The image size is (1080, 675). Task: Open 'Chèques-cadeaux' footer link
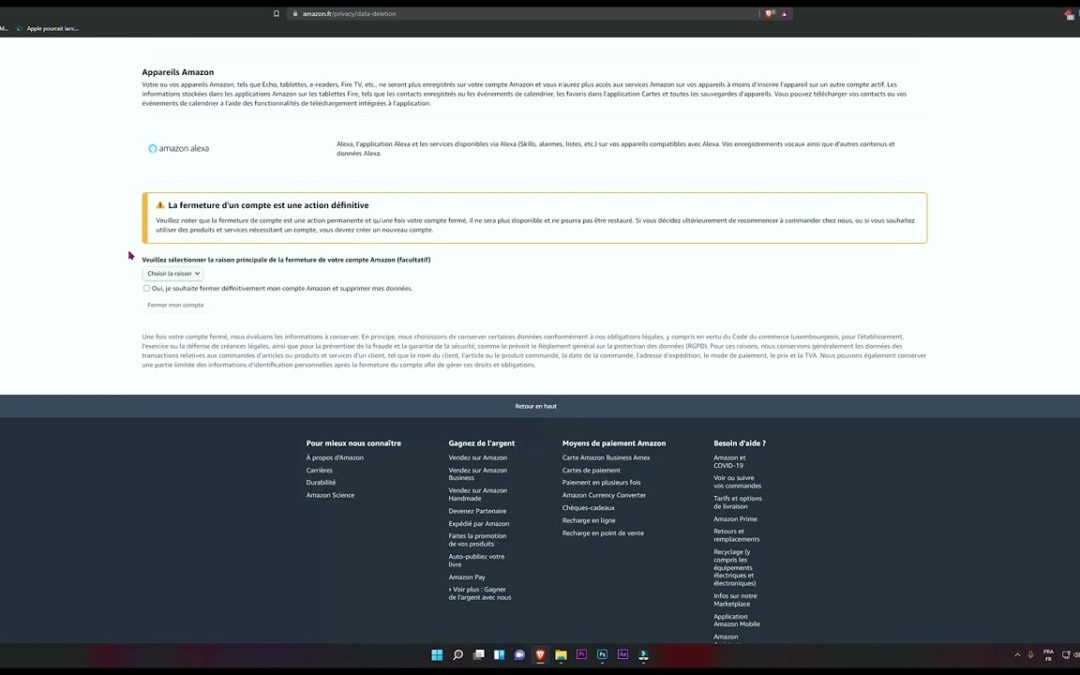(588, 508)
